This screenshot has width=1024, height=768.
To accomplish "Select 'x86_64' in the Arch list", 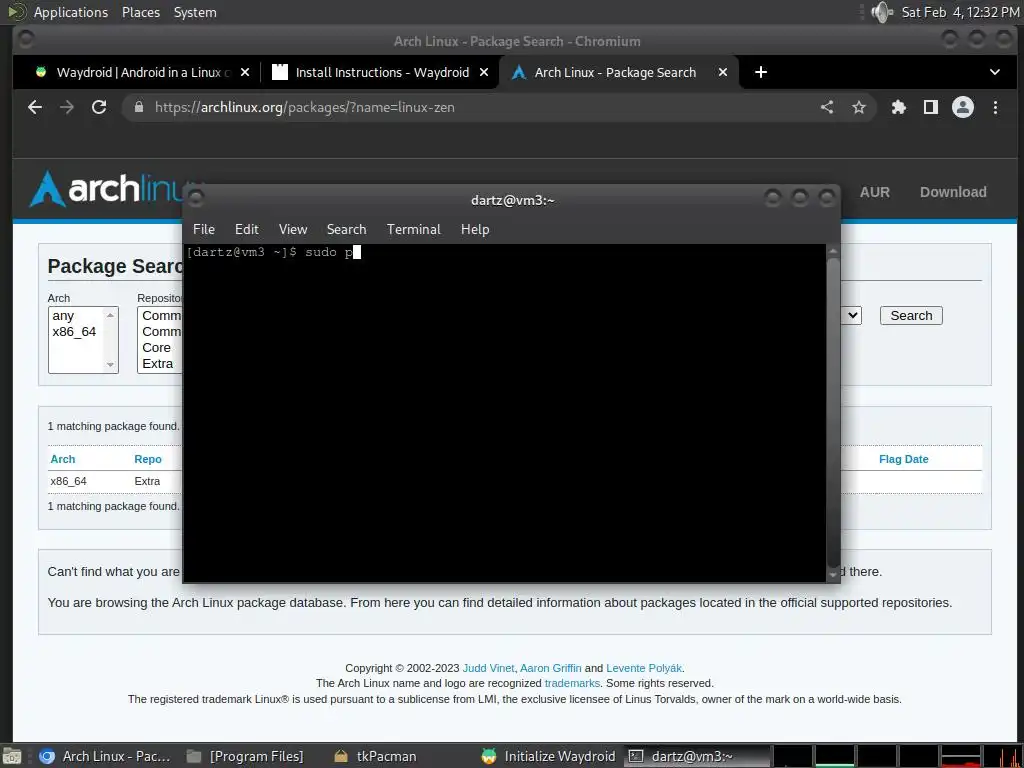I will [74, 332].
